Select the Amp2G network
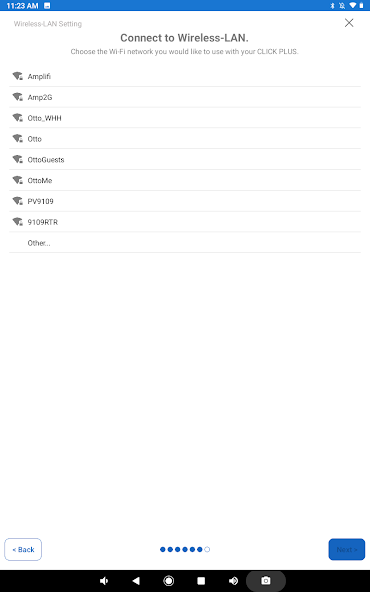Screen dimensions: 370x592 click(x=185, y=97)
